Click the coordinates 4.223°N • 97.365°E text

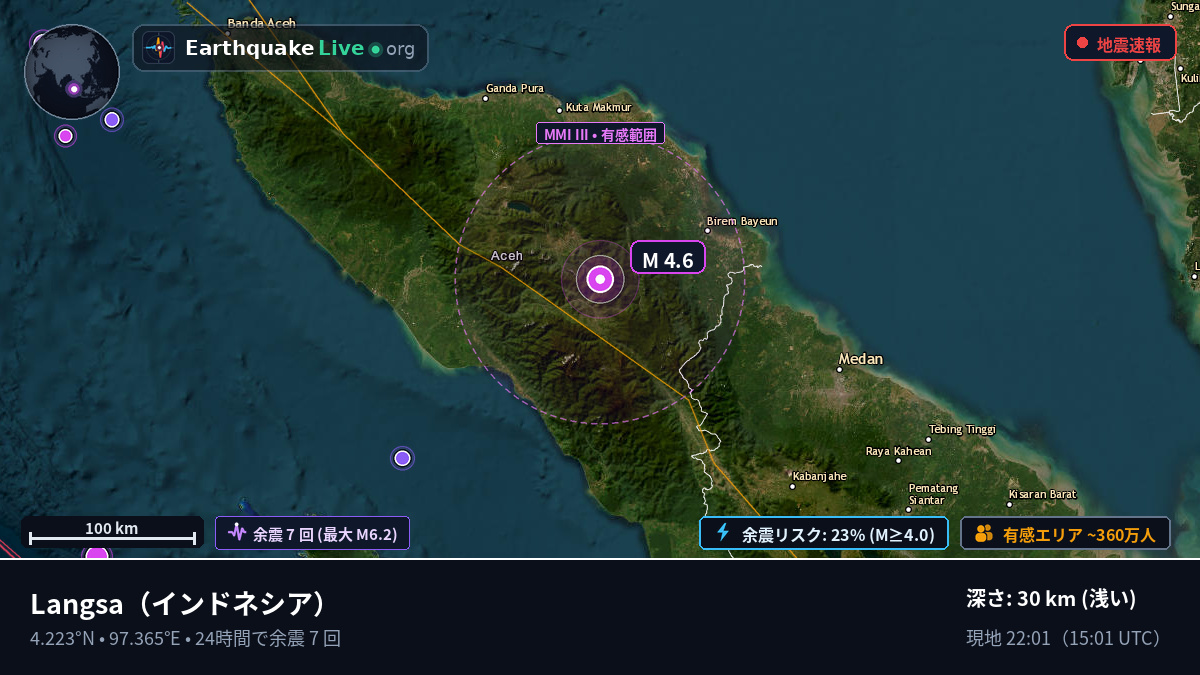click(111, 638)
